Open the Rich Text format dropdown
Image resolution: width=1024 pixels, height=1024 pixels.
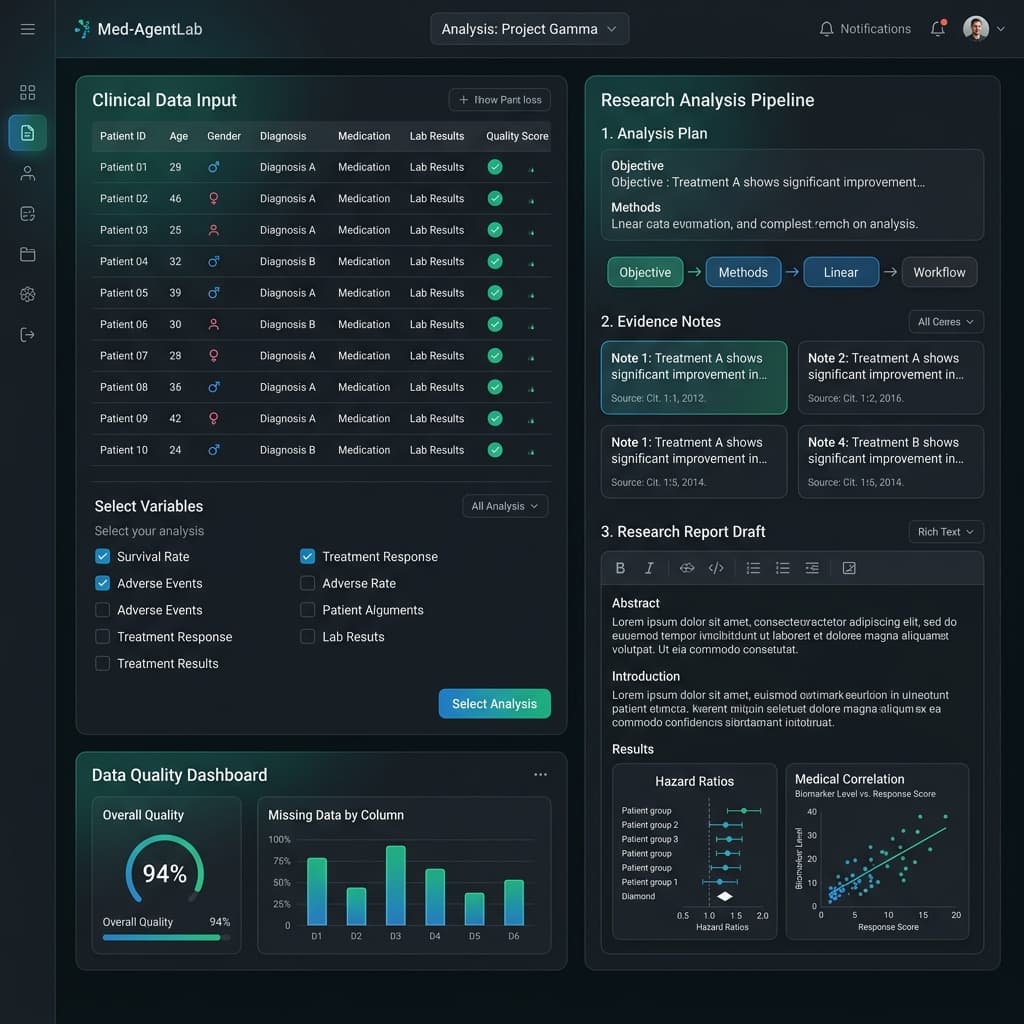[x=946, y=532]
